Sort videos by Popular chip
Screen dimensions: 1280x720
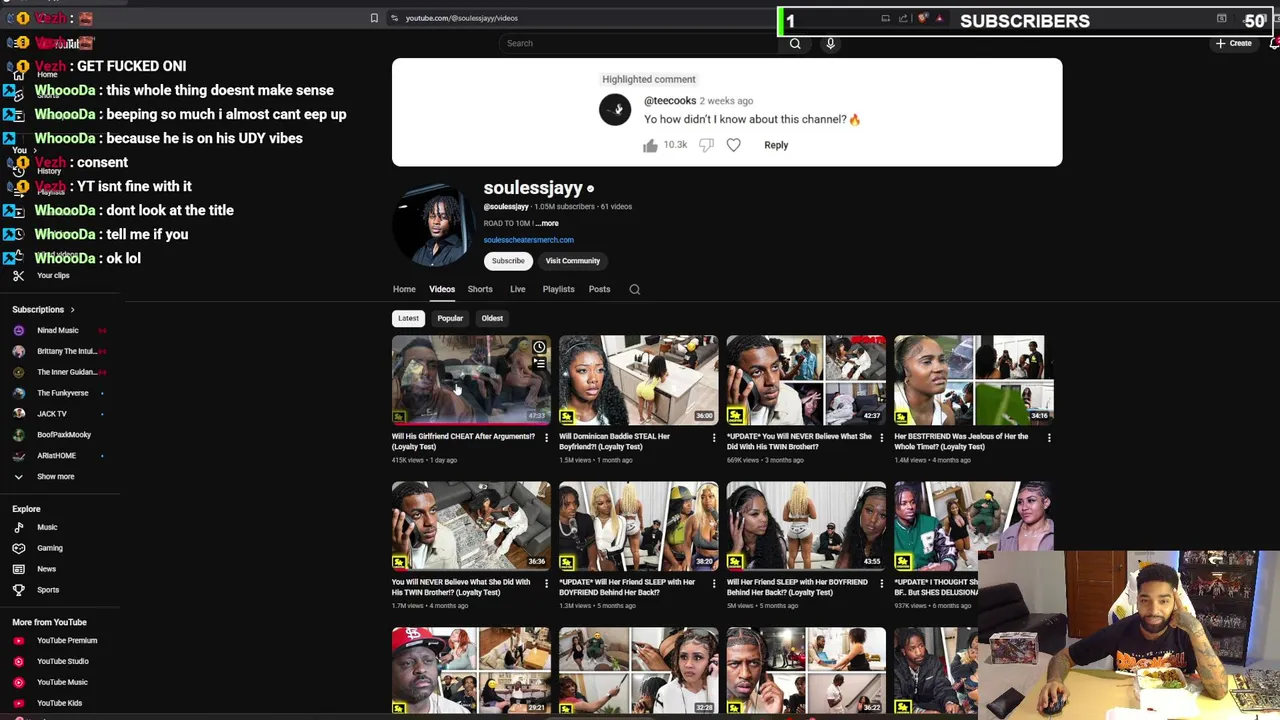tap(450, 318)
